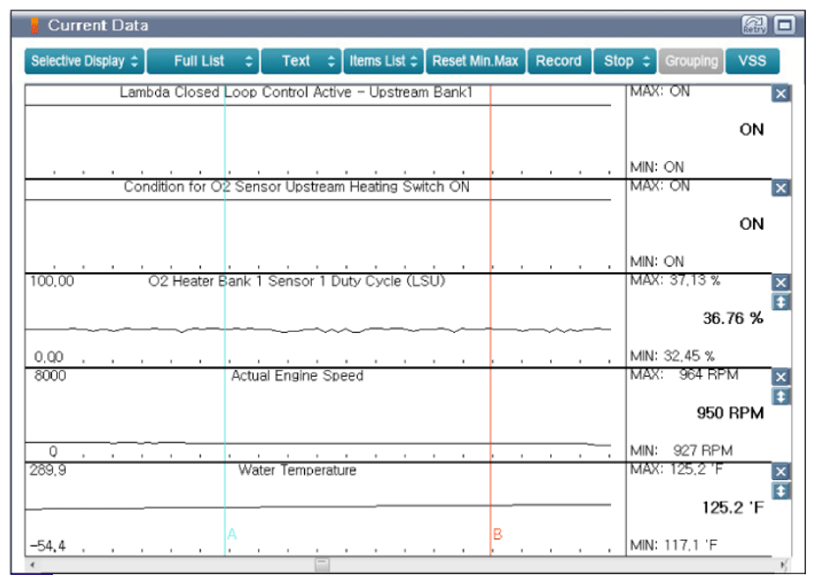
Task: Remove the Water Temperature graph
Action: coord(781,472)
